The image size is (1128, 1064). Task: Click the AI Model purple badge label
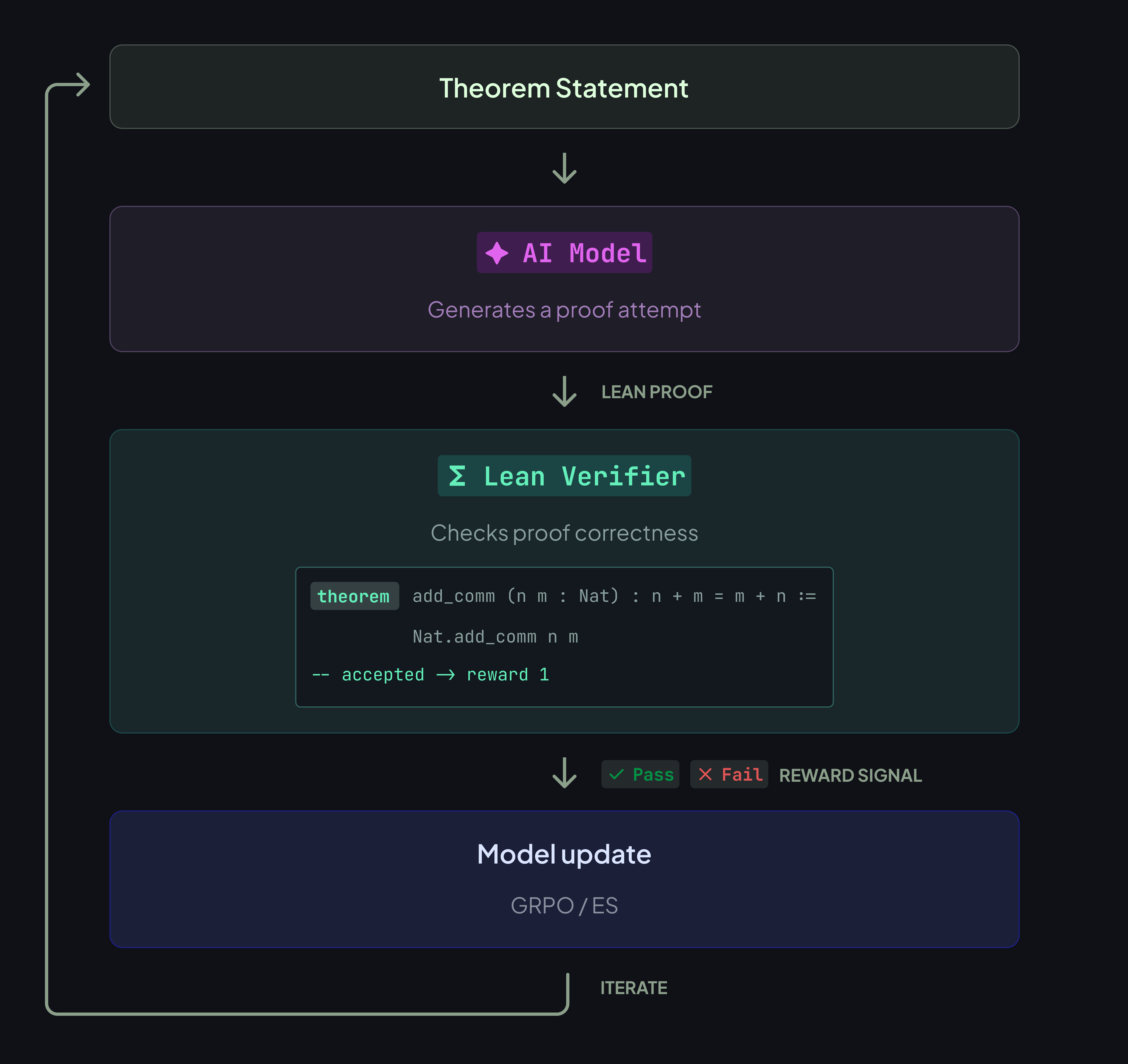click(584, 253)
